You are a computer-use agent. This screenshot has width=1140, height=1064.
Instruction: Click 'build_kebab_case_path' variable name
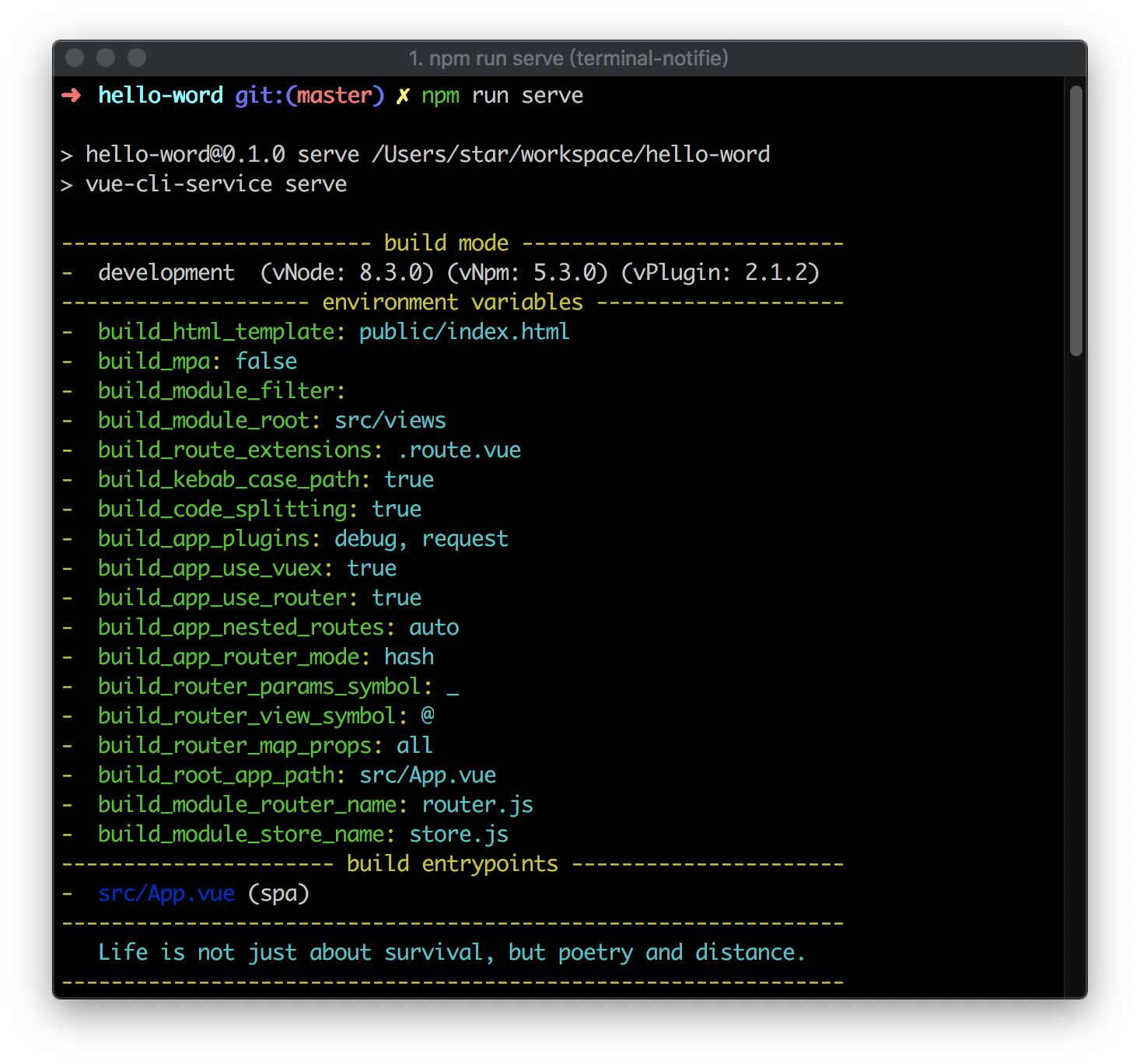pyautogui.click(x=229, y=480)
